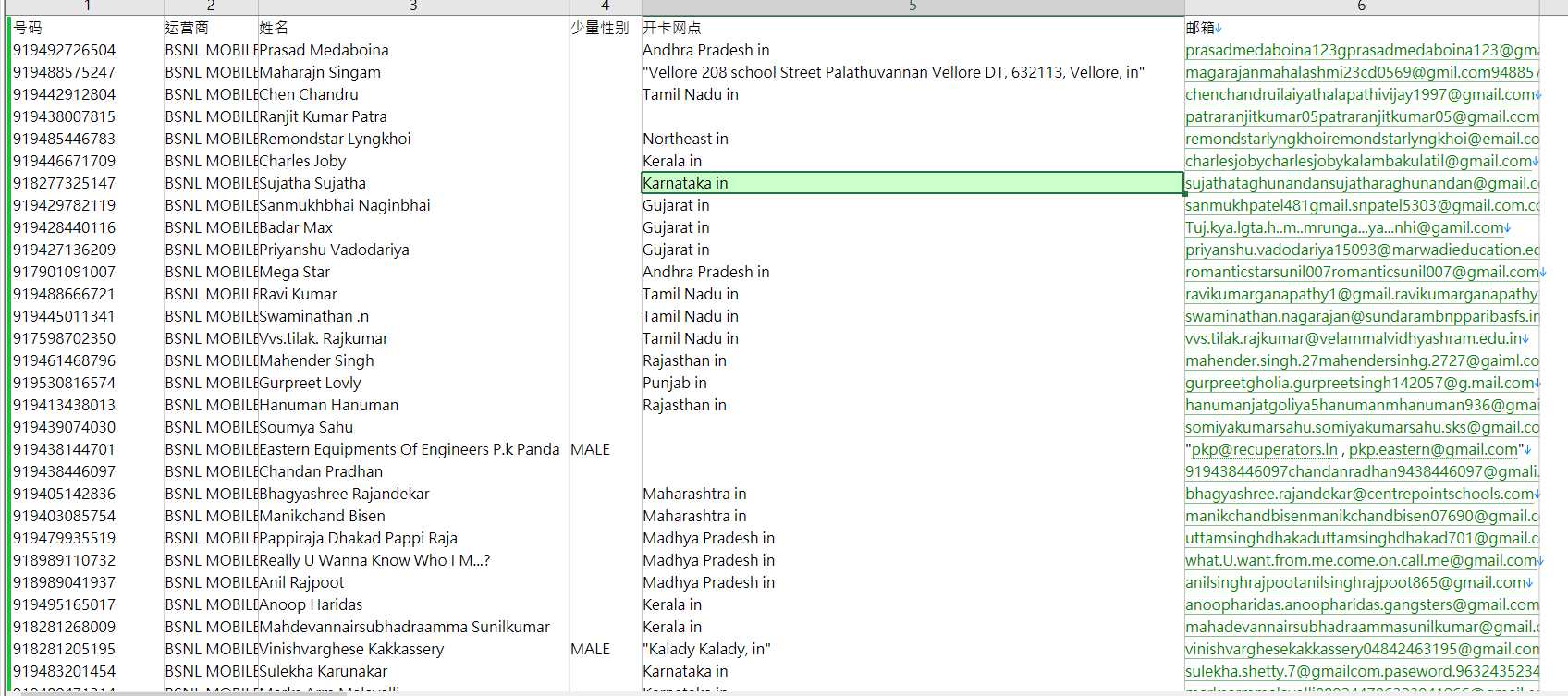
Task: Open the vvs.tilak.rajkumar@velammalvidhyashram.edu.in link
Action: click(x=1354, y=338)
